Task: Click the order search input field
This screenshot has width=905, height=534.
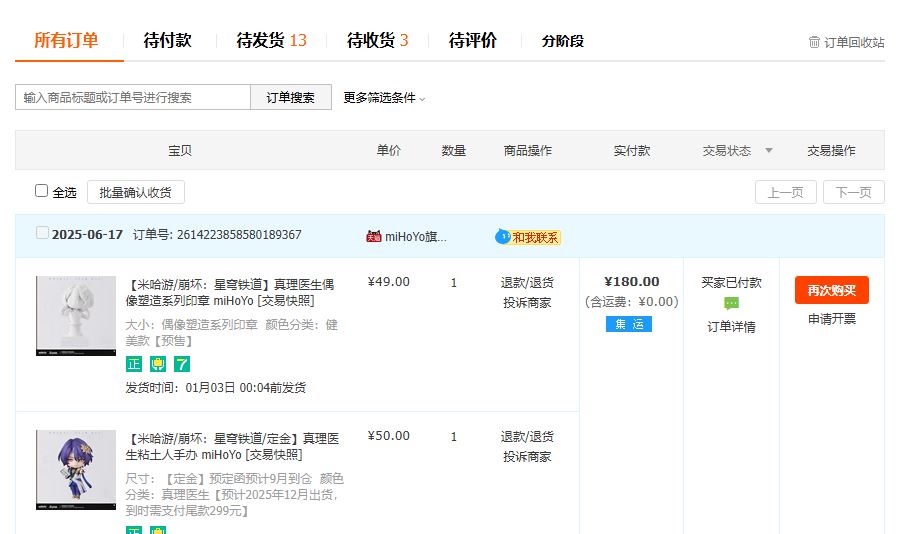Action: coord(133,97)
